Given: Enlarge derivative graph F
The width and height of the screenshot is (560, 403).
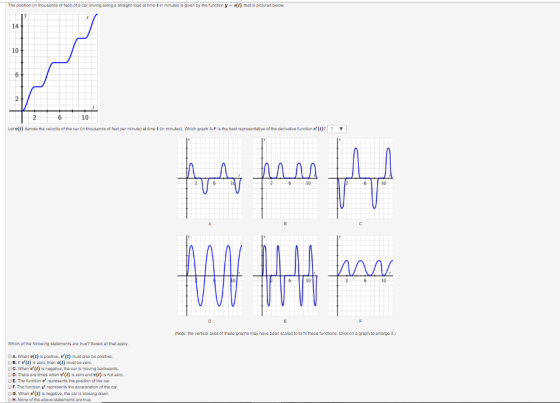Looking at the screenshot, I should coord(360,275).
